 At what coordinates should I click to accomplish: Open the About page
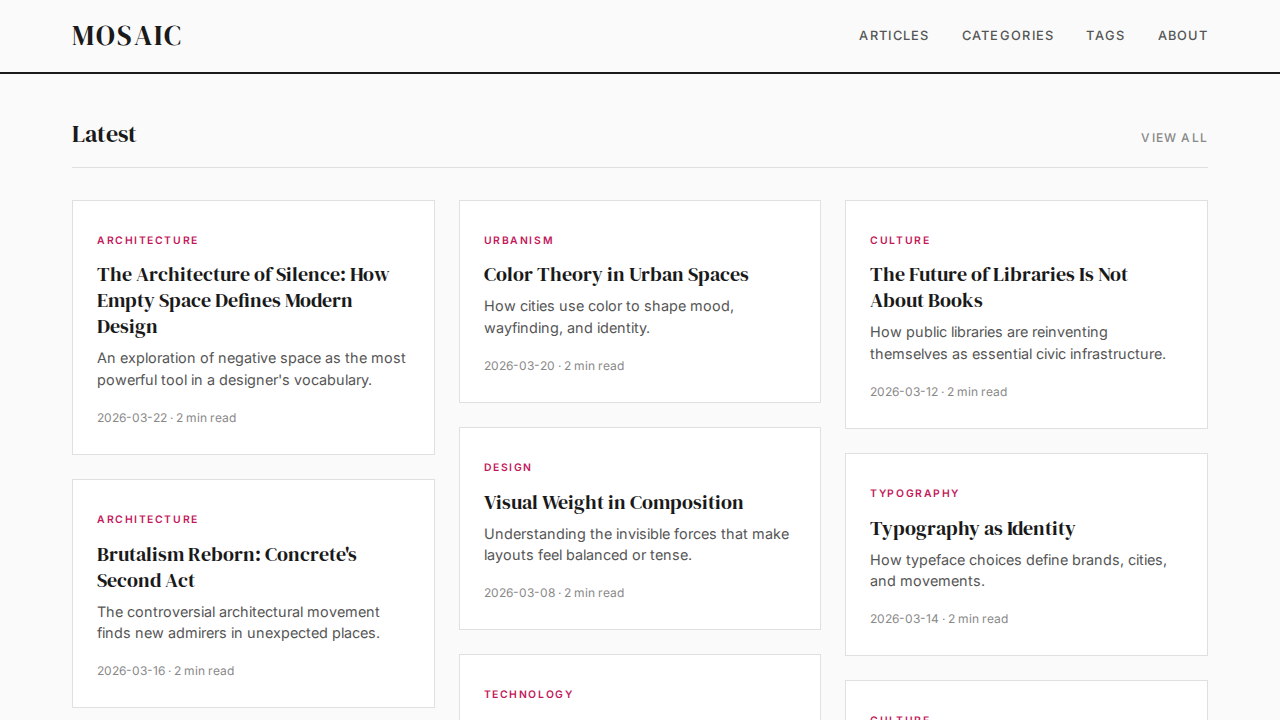1182,36
